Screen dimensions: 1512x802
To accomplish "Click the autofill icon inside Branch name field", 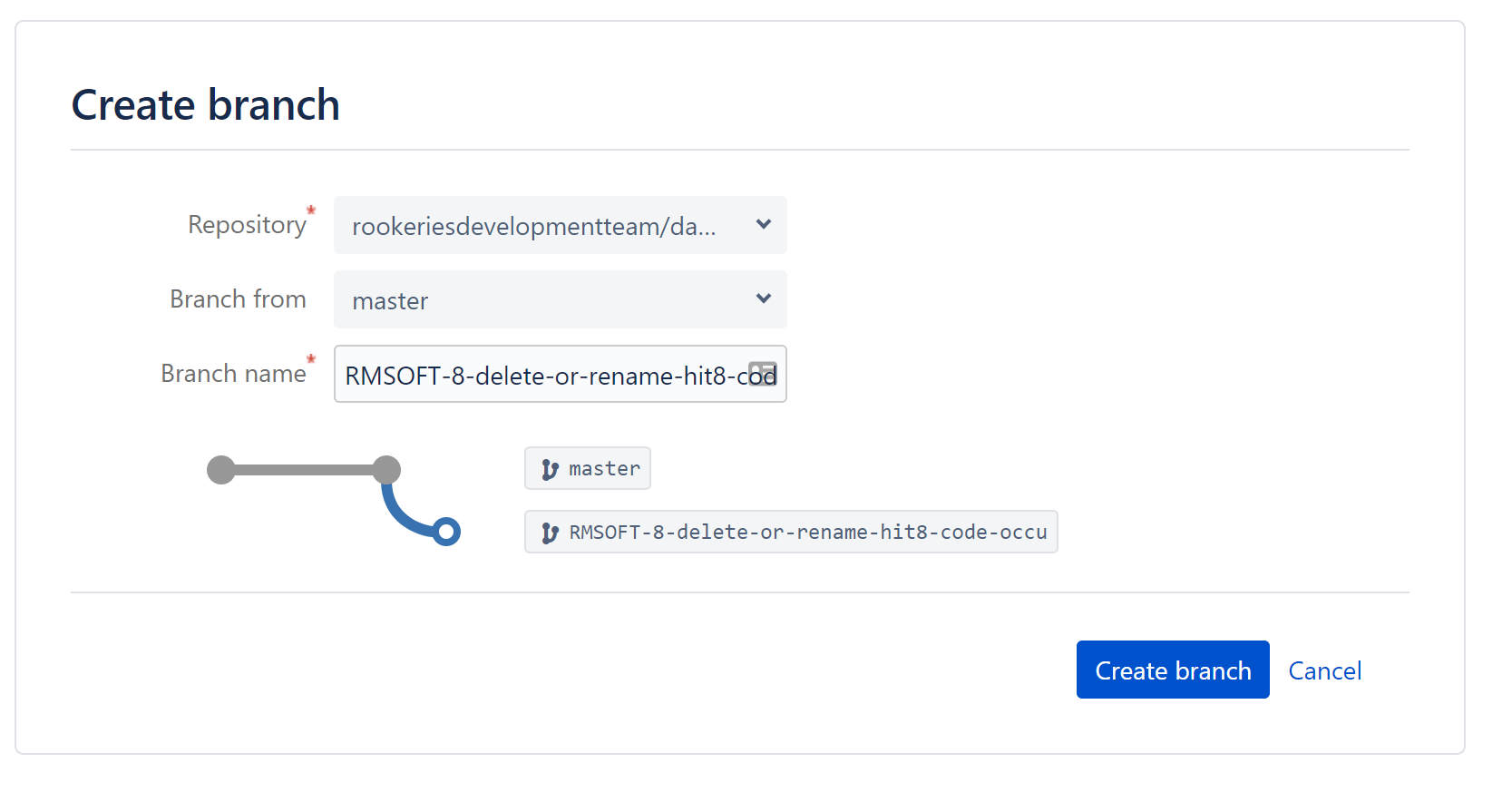I will pos(763,374).
